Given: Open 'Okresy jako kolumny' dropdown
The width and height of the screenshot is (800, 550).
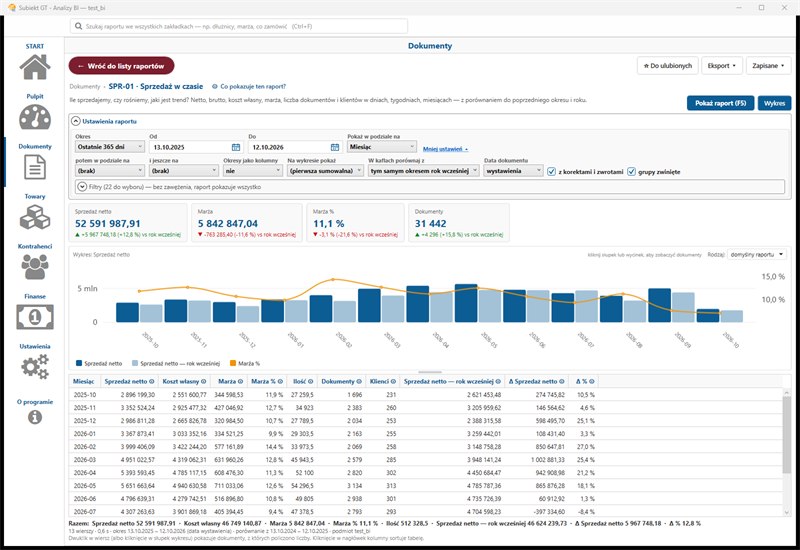Looking at the screenshot, I should 253,171.
